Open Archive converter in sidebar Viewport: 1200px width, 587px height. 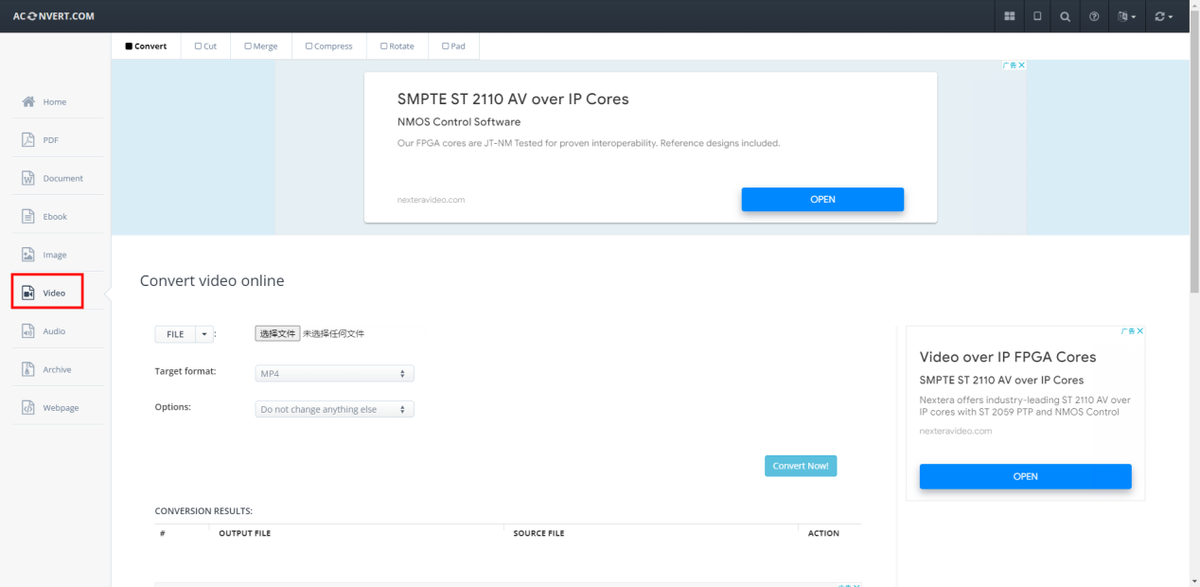(x=56, y=370)
